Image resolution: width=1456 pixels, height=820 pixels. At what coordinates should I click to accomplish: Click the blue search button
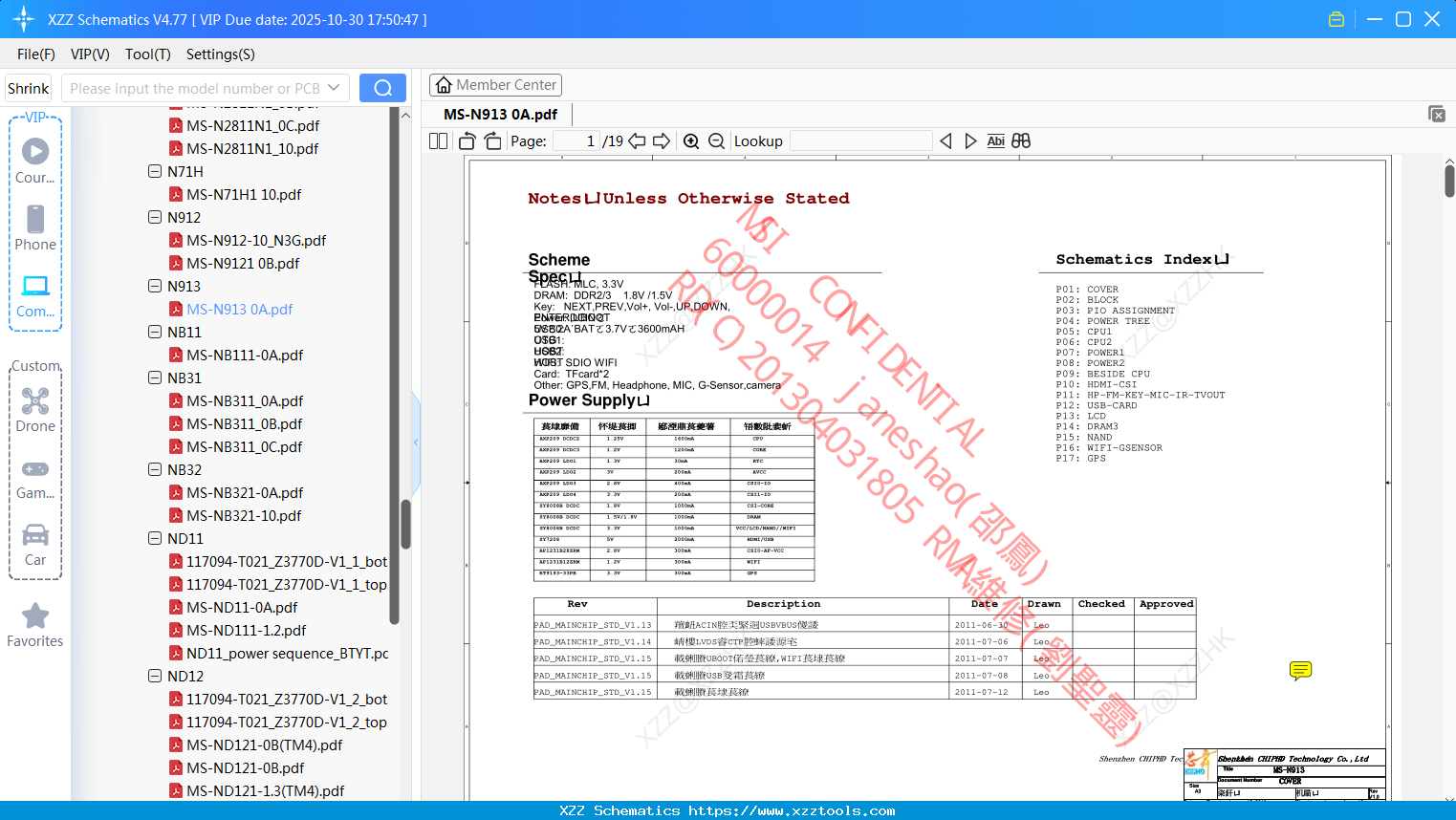click(382, 88)
